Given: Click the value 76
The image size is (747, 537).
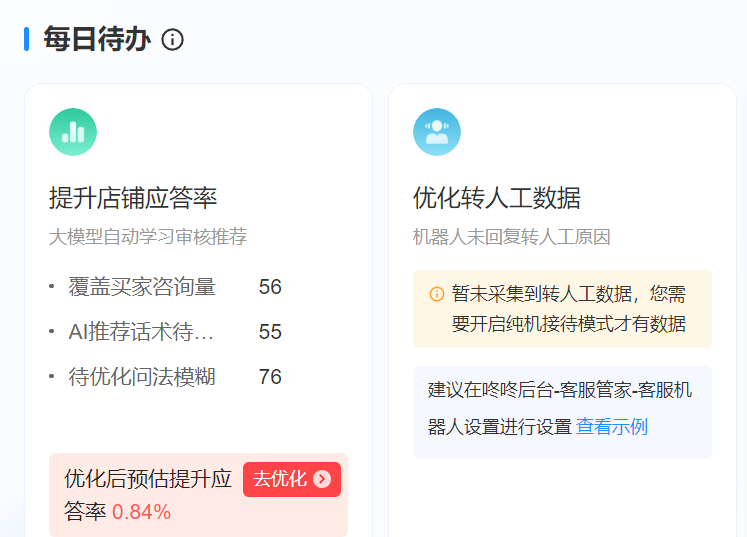Looking at the screenshot, I should pyautogui.click(x=270, y=377).
